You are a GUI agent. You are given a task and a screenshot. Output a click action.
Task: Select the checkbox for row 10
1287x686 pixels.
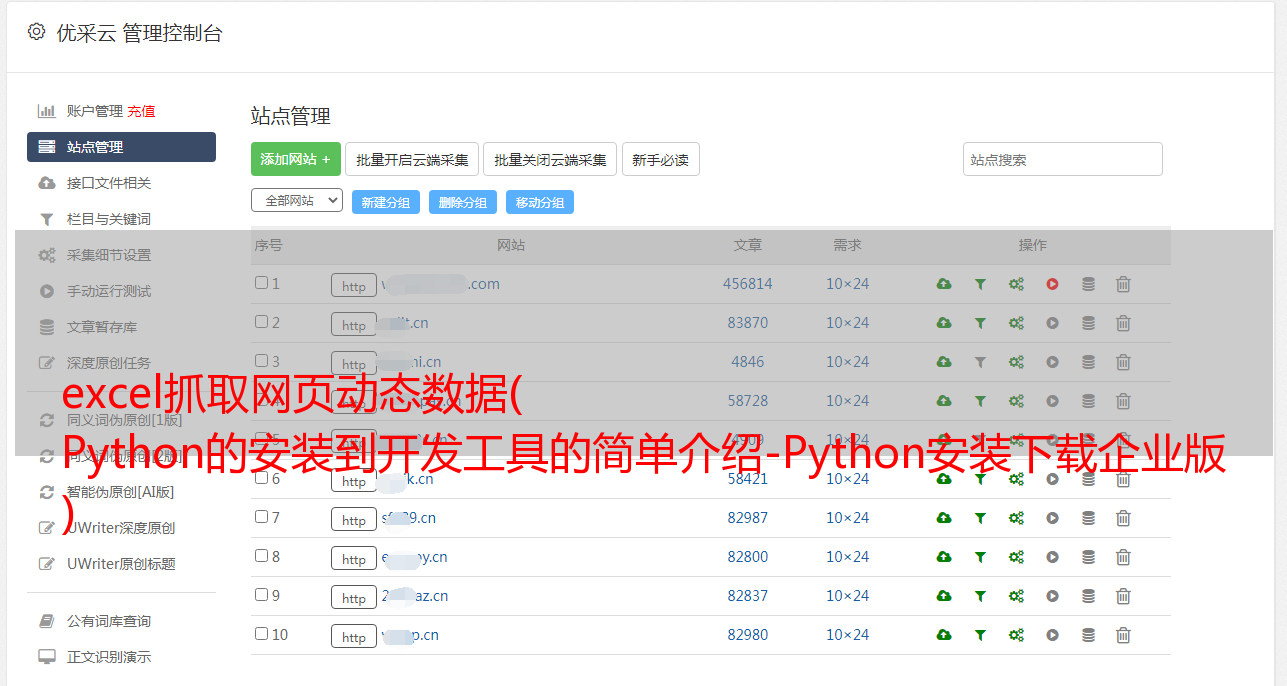click(x=261, y=634)
